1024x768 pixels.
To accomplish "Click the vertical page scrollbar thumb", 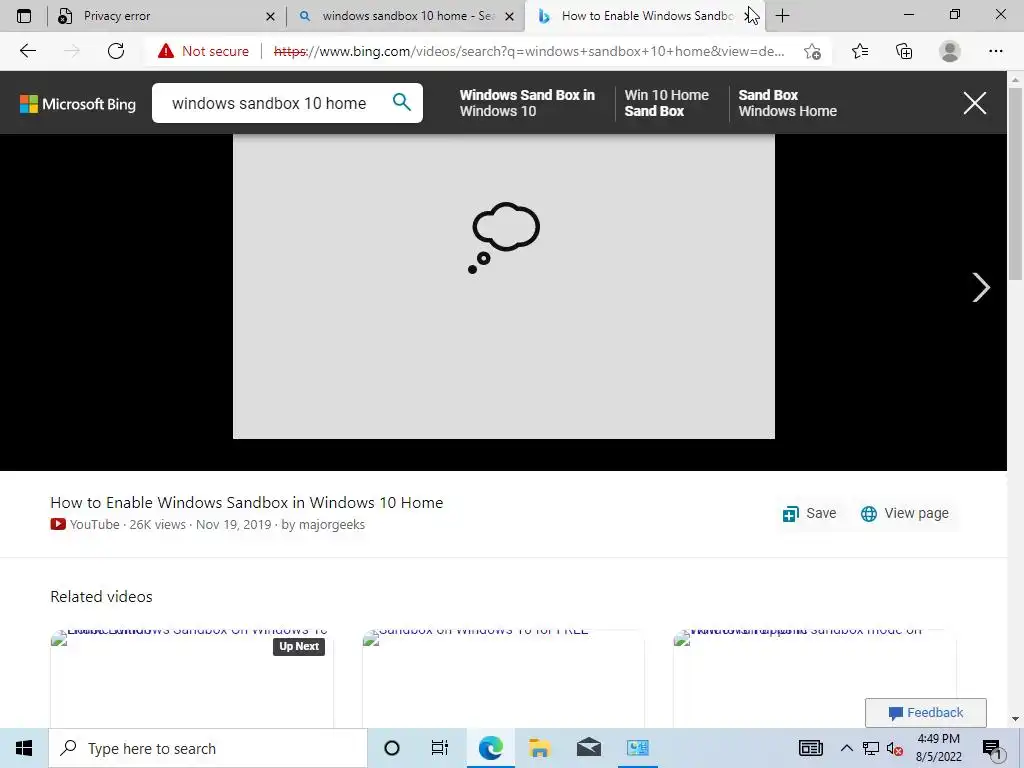I will click(1015, 183).
